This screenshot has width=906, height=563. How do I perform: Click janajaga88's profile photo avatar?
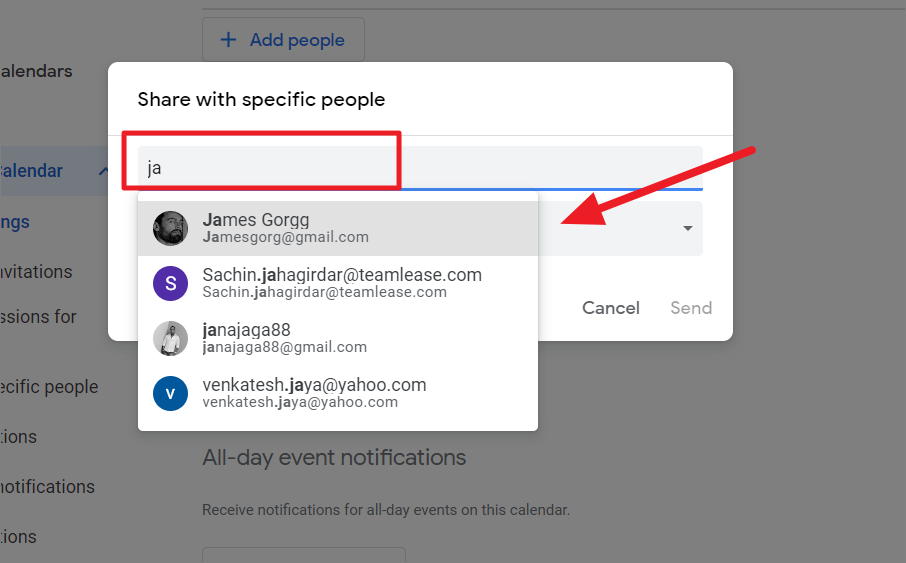(x=170, y=338)
